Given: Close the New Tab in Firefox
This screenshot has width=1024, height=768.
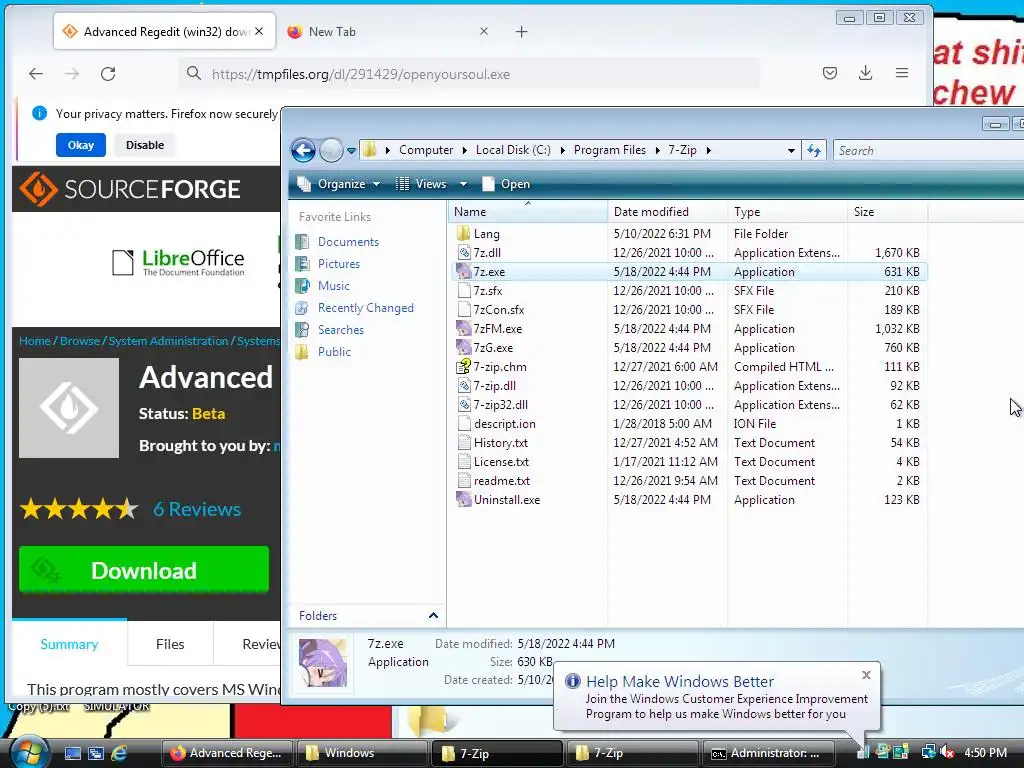Looking at the screenshot, I should pos(484,31).
